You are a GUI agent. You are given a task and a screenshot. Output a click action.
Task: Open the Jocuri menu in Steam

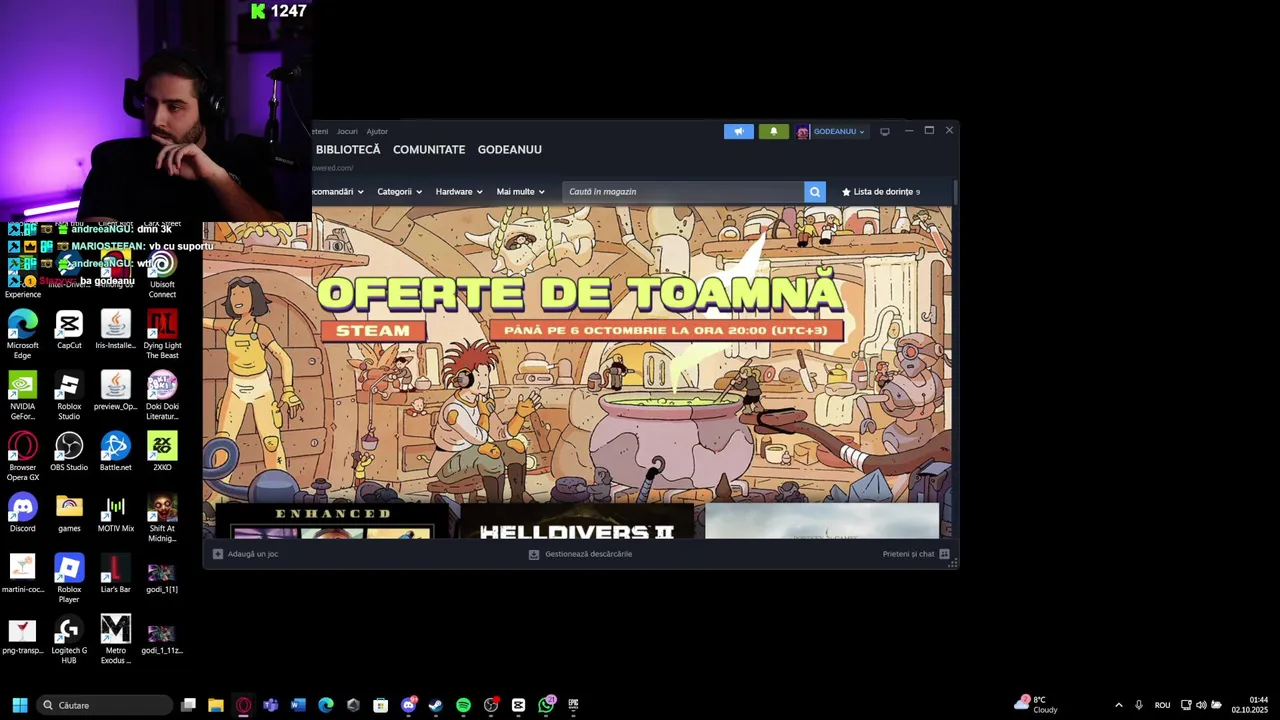(x=347, y=131)
